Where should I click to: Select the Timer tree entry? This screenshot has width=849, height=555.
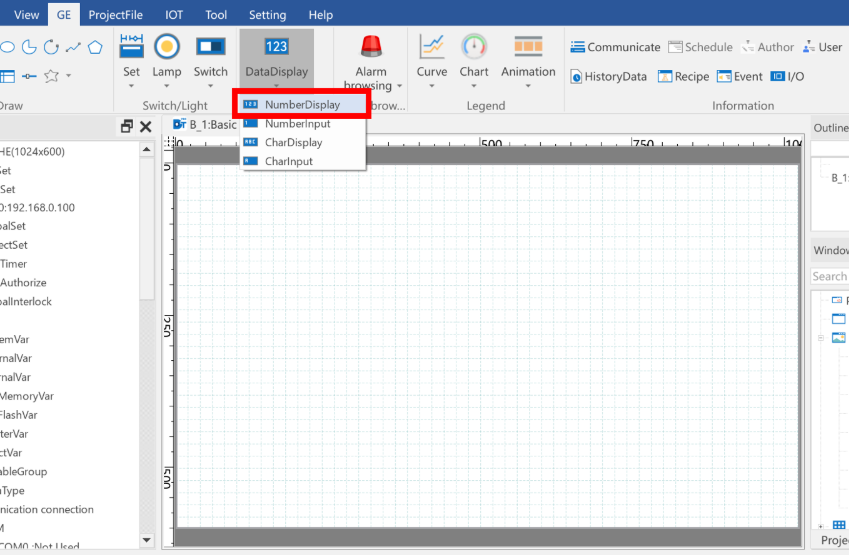pyautogui.click(x=14, y=264)
